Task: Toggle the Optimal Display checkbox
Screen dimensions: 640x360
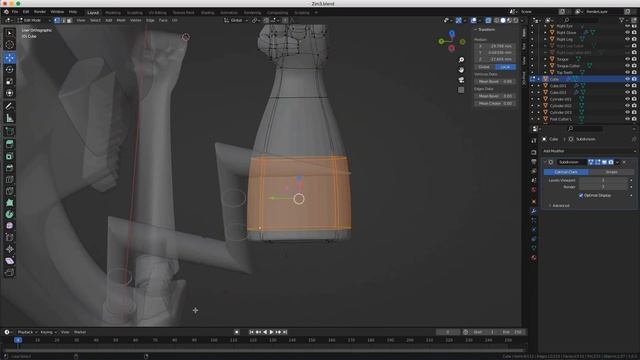Action: (581, 196)
